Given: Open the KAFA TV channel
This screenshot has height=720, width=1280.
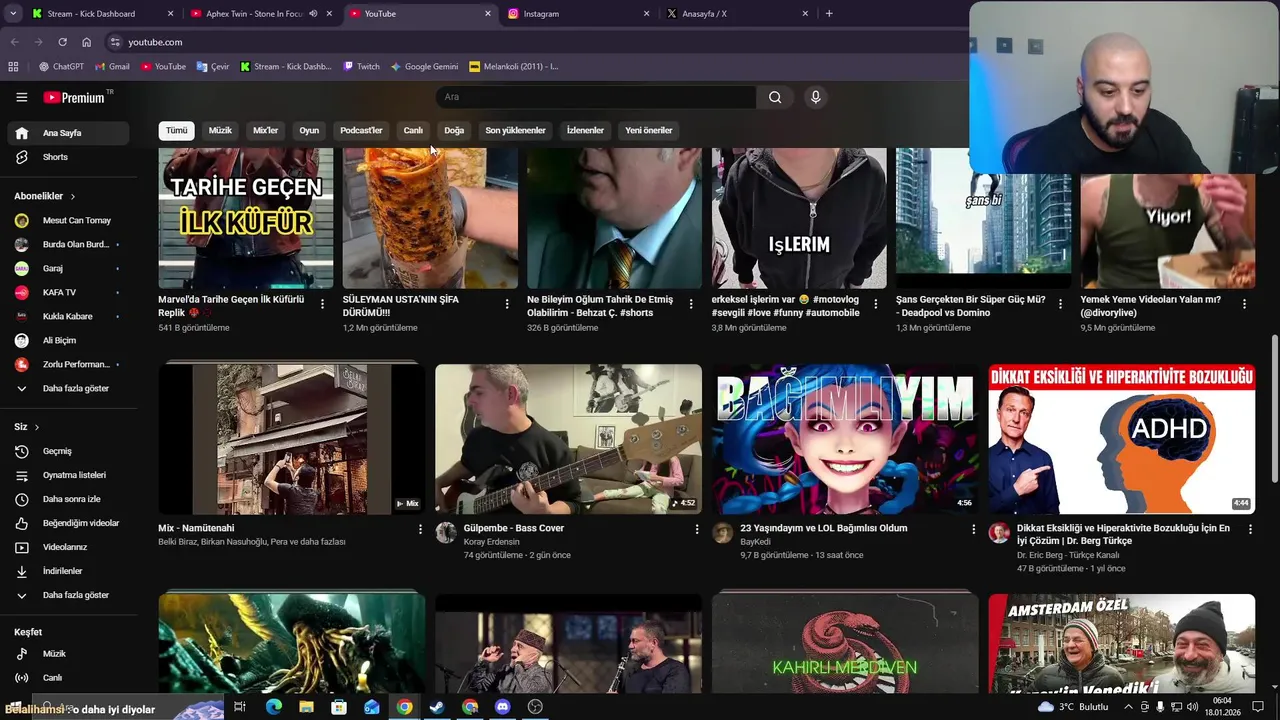Looking at the screenshot, I should tap(68, 292).
